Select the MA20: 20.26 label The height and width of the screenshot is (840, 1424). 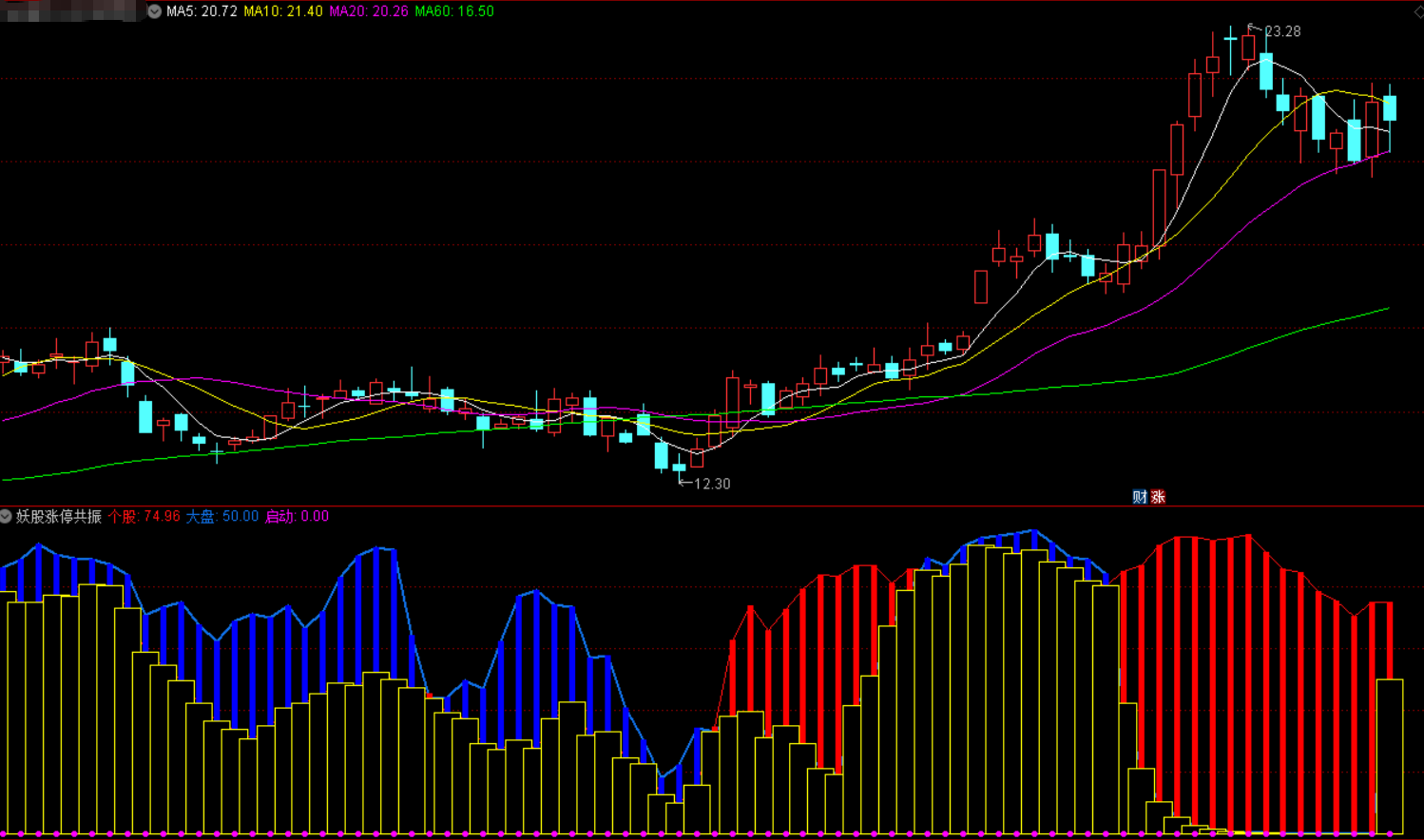(369, 11)
